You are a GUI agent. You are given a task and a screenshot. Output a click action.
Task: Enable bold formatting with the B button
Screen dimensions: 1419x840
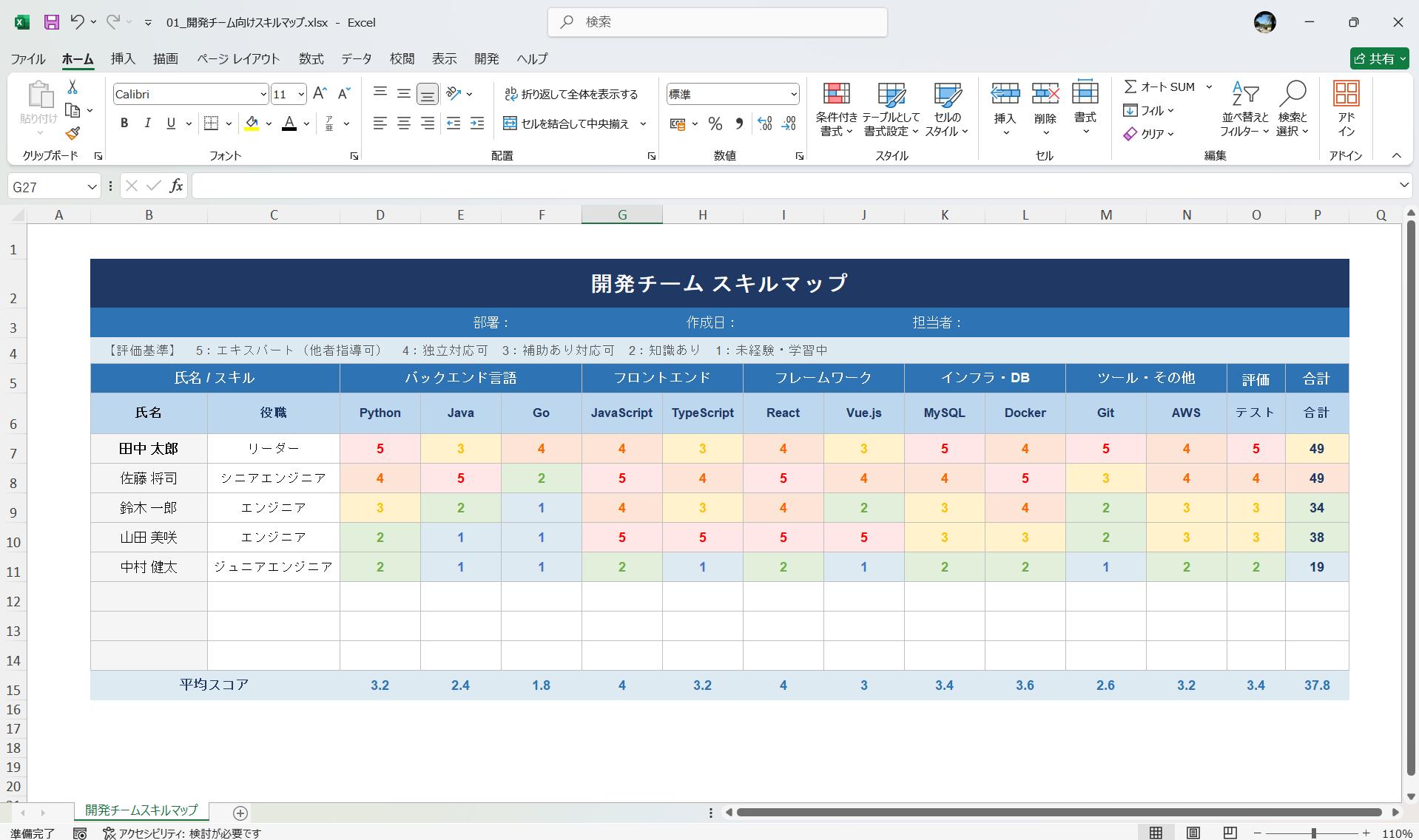pyautogui.click(x=124, y=123)
